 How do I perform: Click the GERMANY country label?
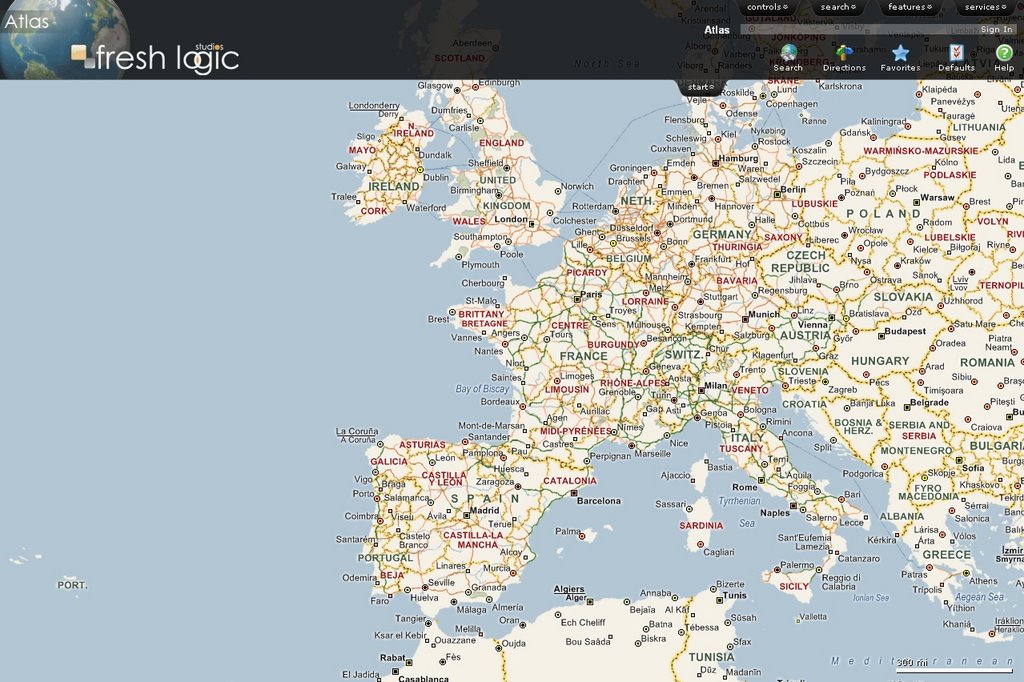coord(722,234)
